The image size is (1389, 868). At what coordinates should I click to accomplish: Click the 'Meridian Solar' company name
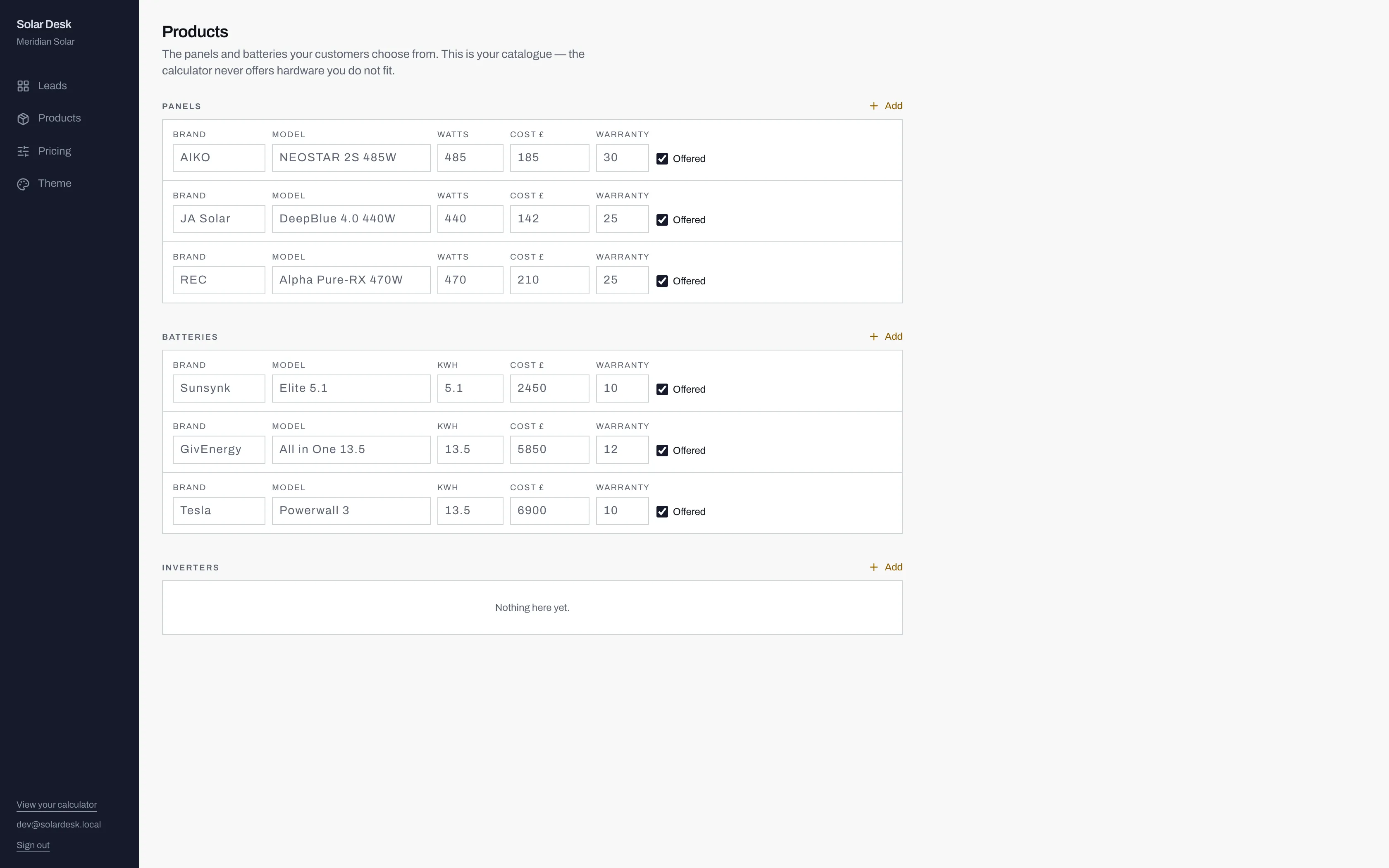click(x=46, y=42)
